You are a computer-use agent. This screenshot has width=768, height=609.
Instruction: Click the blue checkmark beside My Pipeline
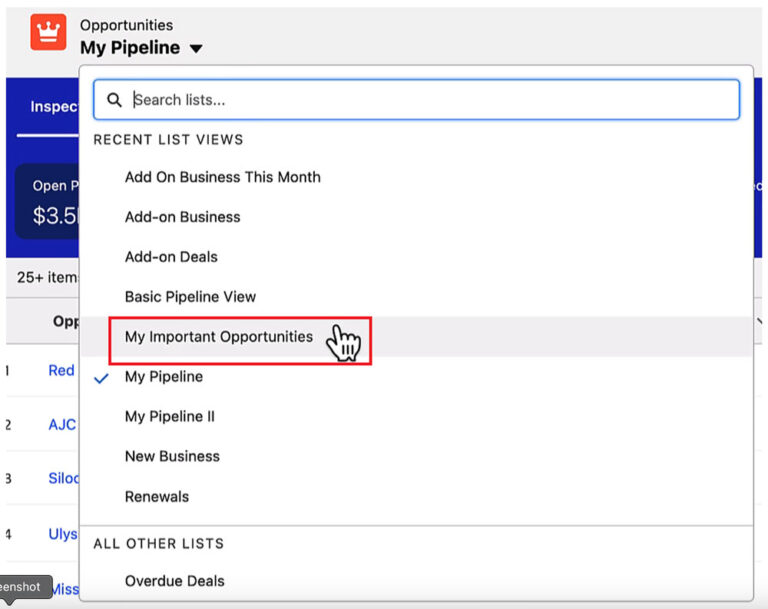coord(100,378)
